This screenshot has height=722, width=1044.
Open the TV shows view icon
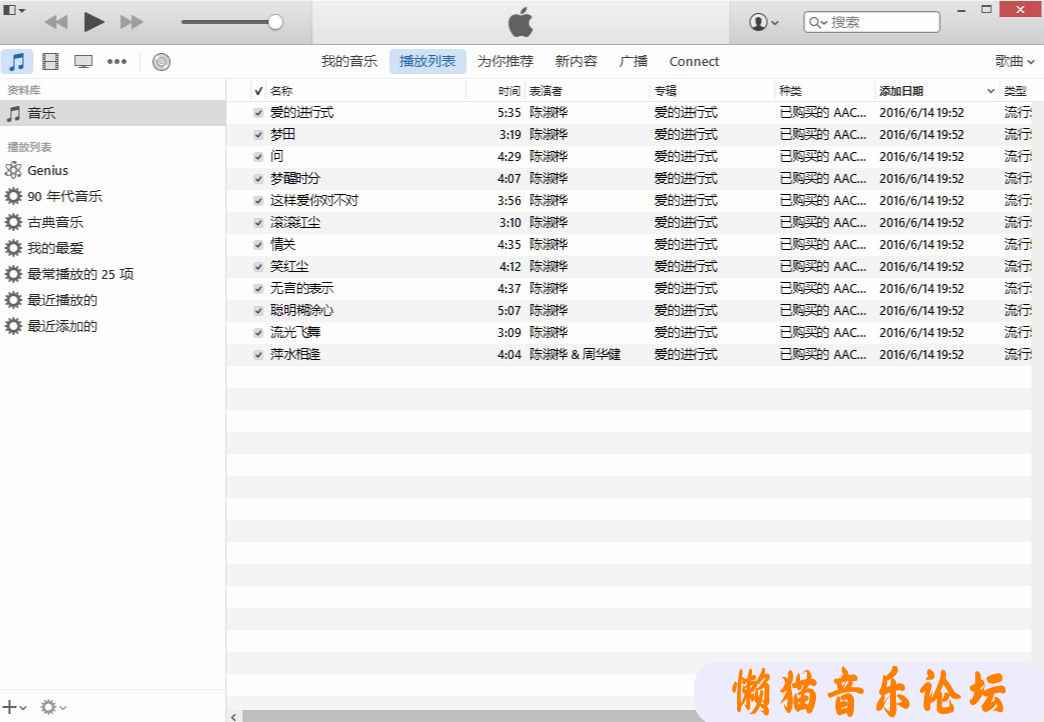83,62
